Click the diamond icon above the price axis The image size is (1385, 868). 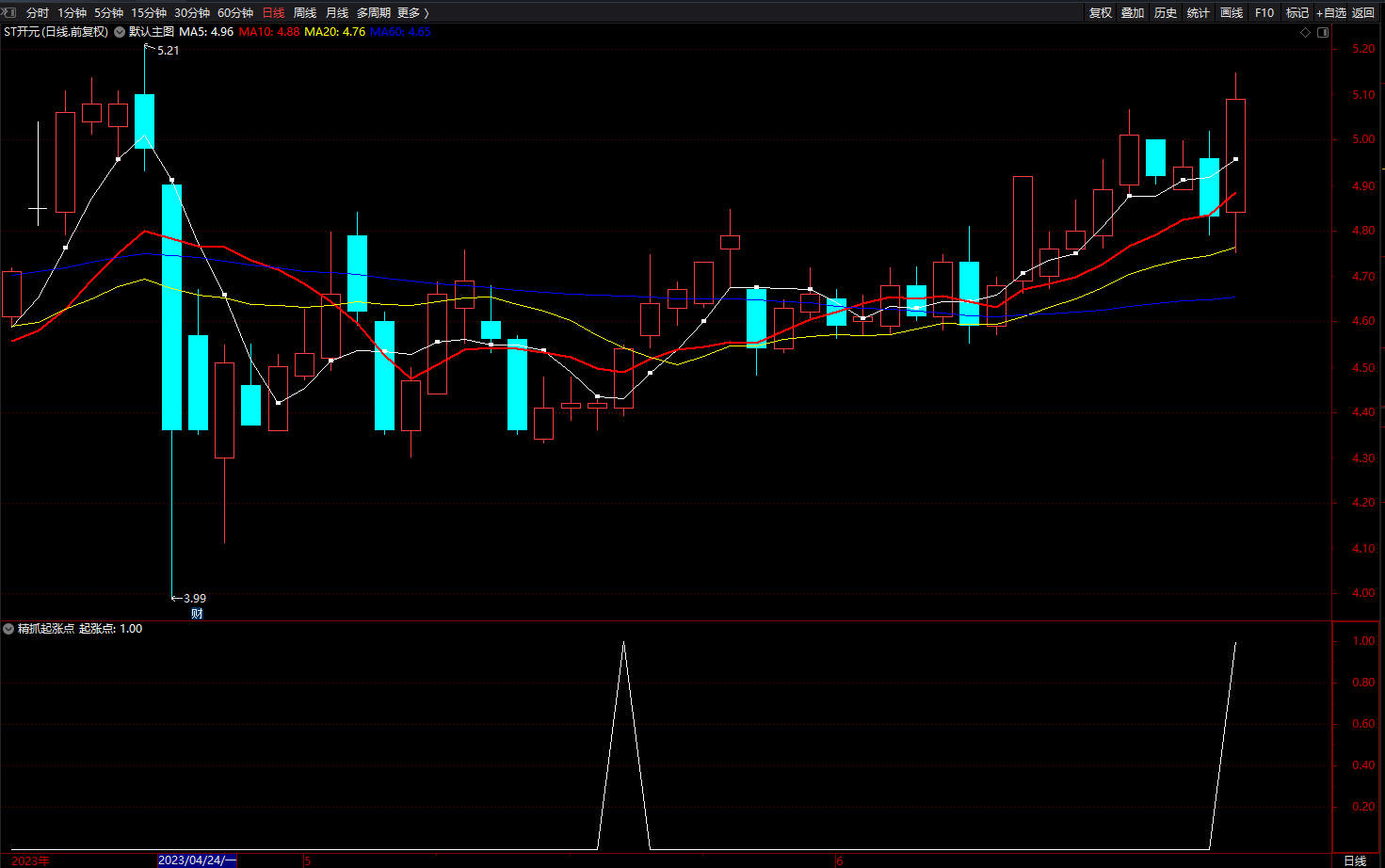pos(1305,32)
